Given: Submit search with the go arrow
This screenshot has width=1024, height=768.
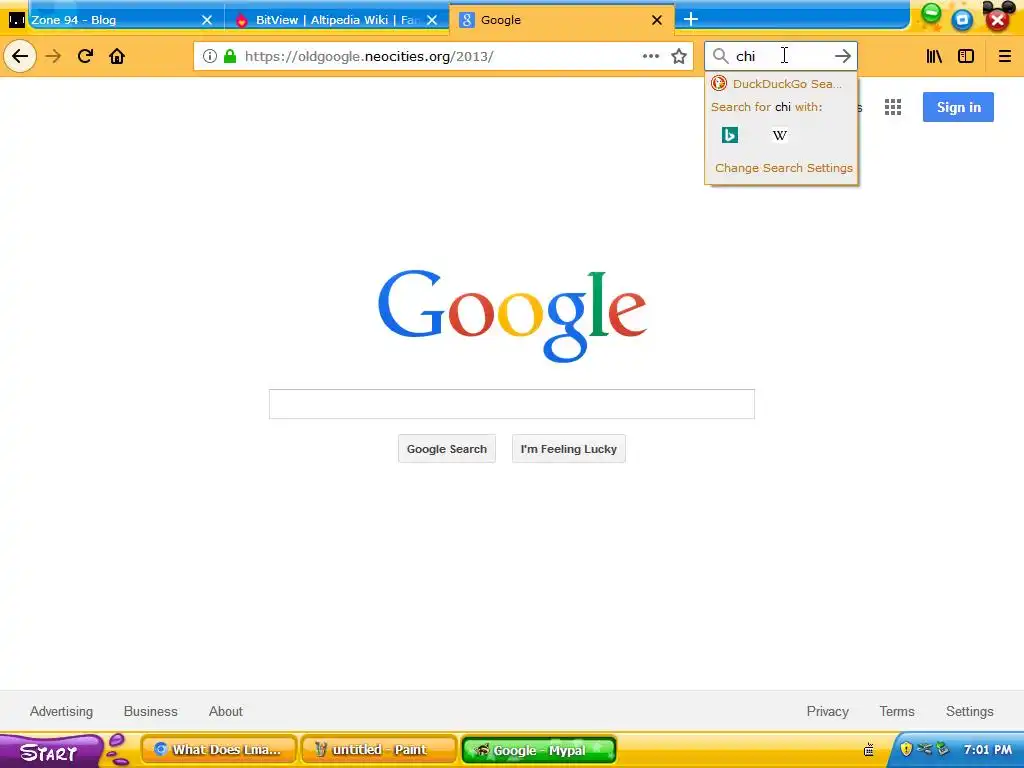Looking at the screenshot, I should tap(842, 56).
